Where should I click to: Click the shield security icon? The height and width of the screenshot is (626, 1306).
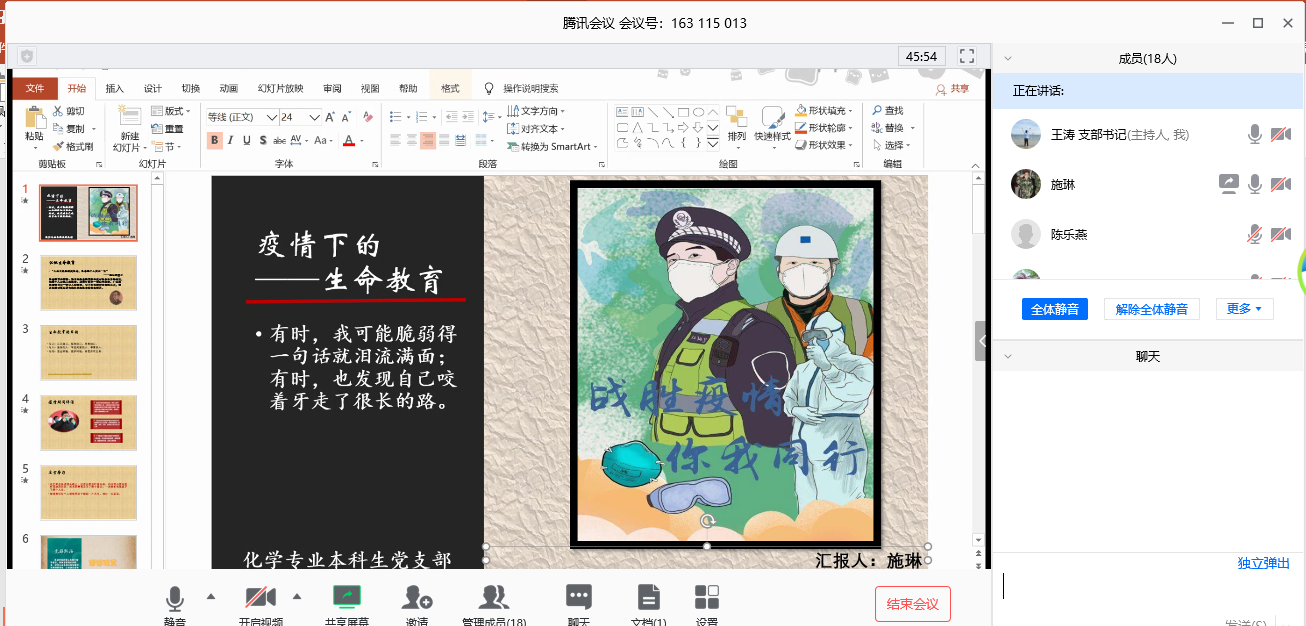click(27, 56)
